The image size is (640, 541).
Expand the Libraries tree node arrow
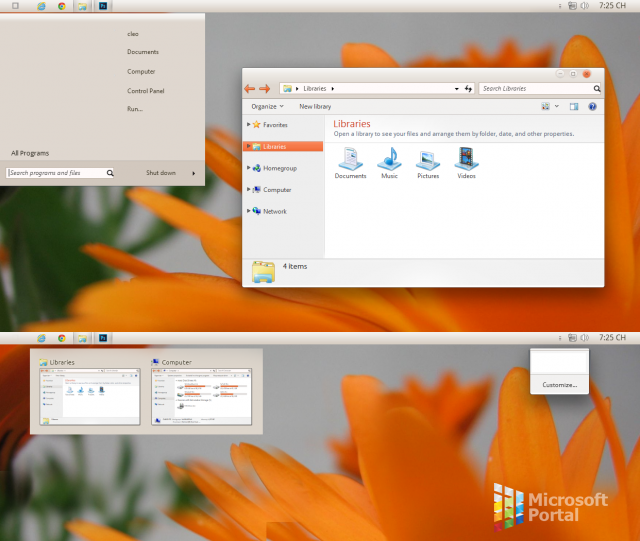tap(249, 146)
